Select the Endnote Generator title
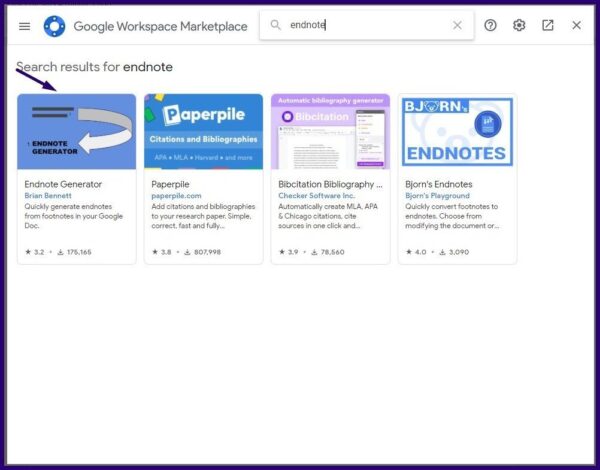The width and height of the screenshot is (600, 470). point(63,184)
